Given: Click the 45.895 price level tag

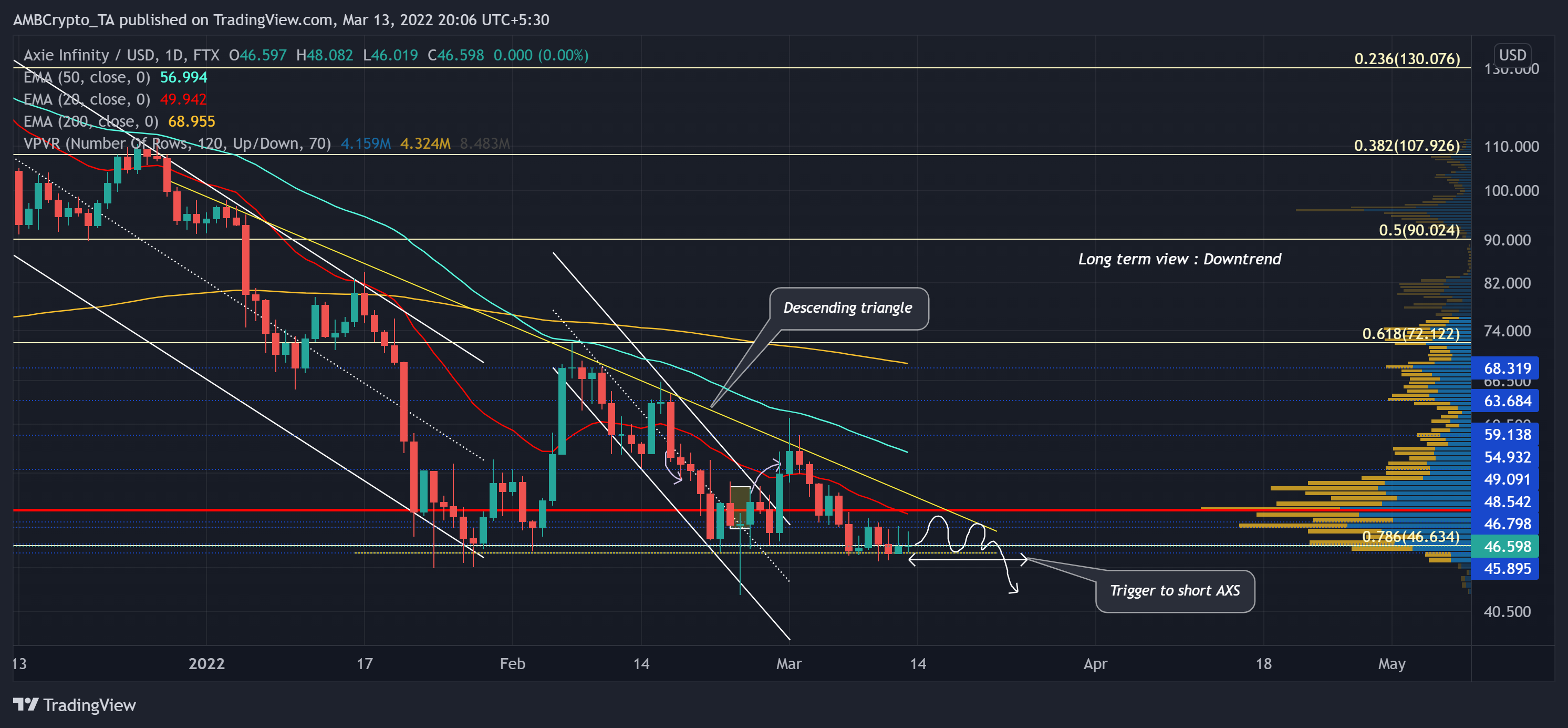Looking at the screenshot, I should (1505, 568).
